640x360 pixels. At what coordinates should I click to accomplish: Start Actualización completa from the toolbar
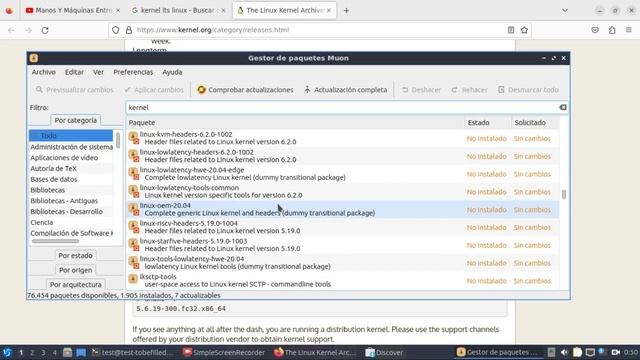click(345, 90)
